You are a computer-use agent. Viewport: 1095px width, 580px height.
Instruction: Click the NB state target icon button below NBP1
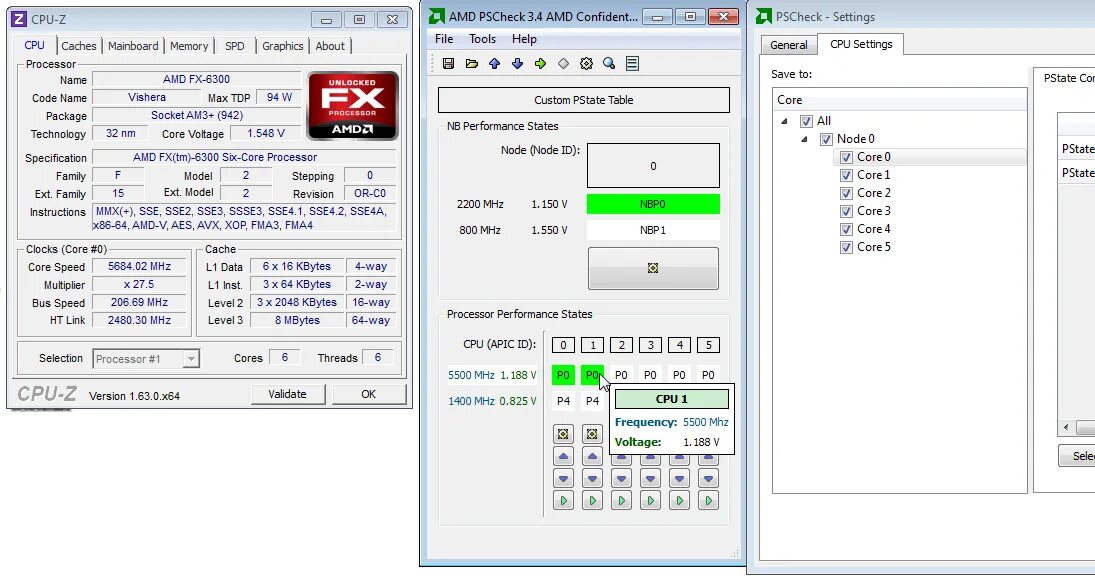tap(653, 268)
